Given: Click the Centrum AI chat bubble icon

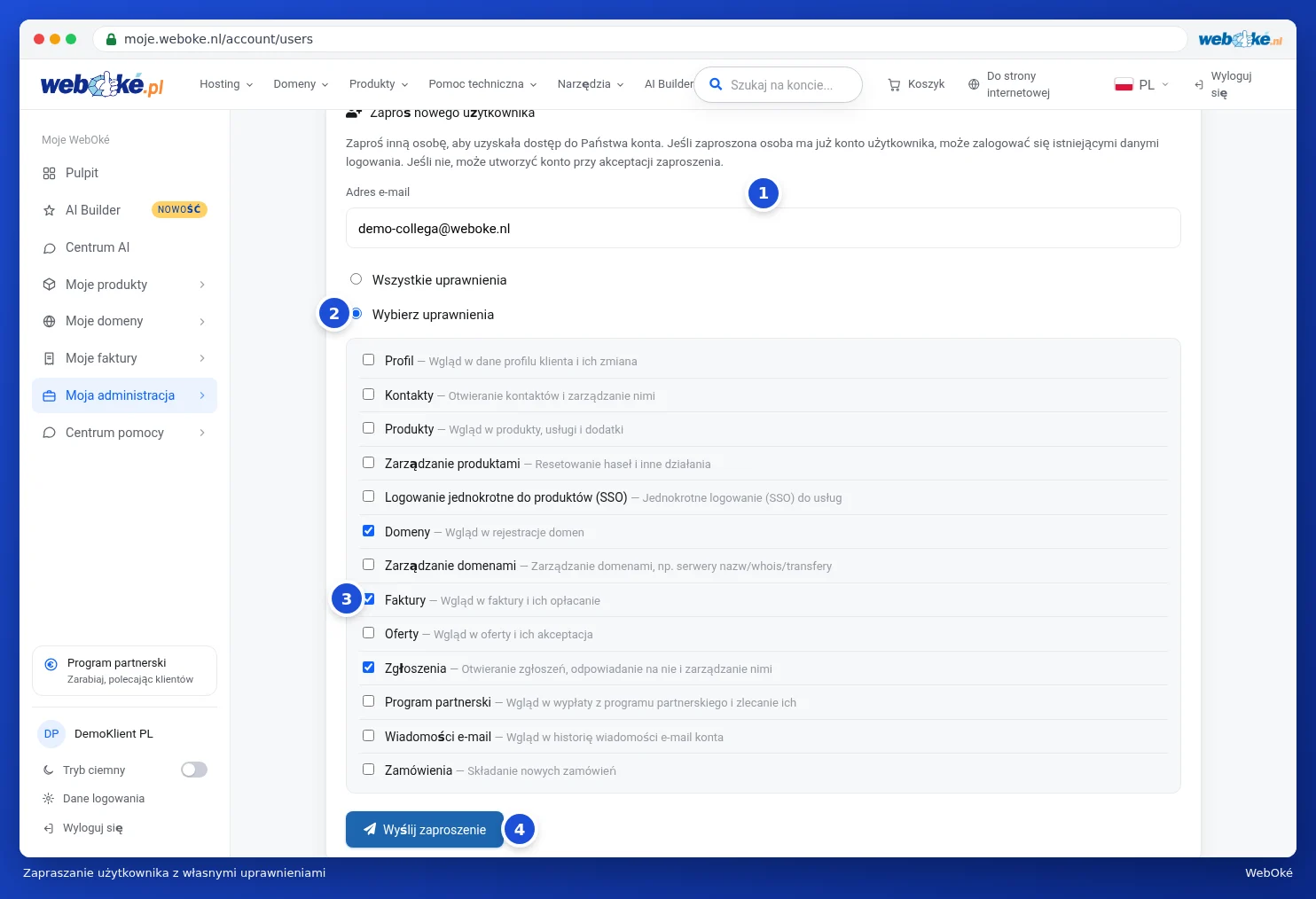Looking at the screenshot, I should [49, 247].
